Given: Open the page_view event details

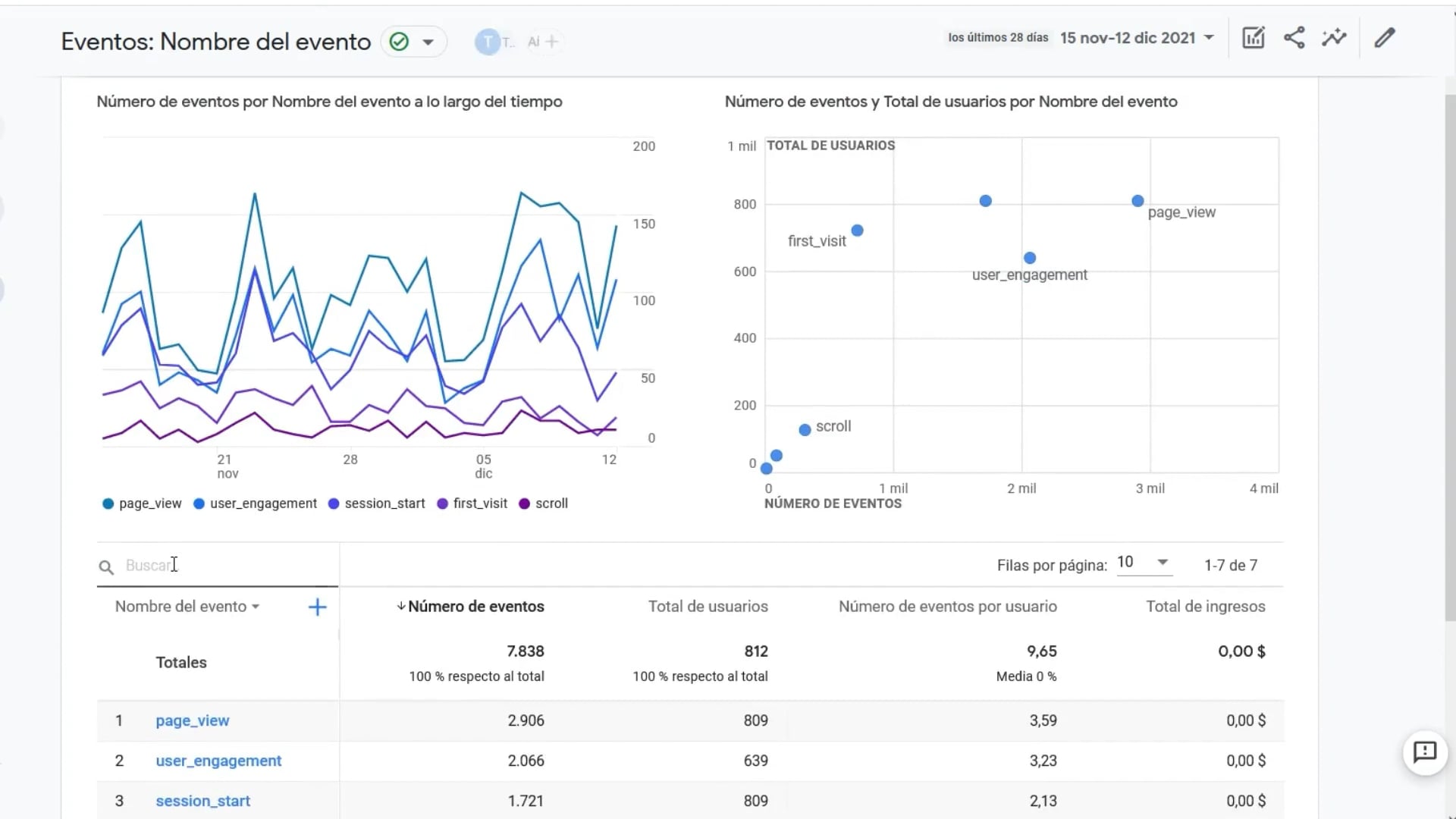Looking at the screenshot, I should [192, 720].
